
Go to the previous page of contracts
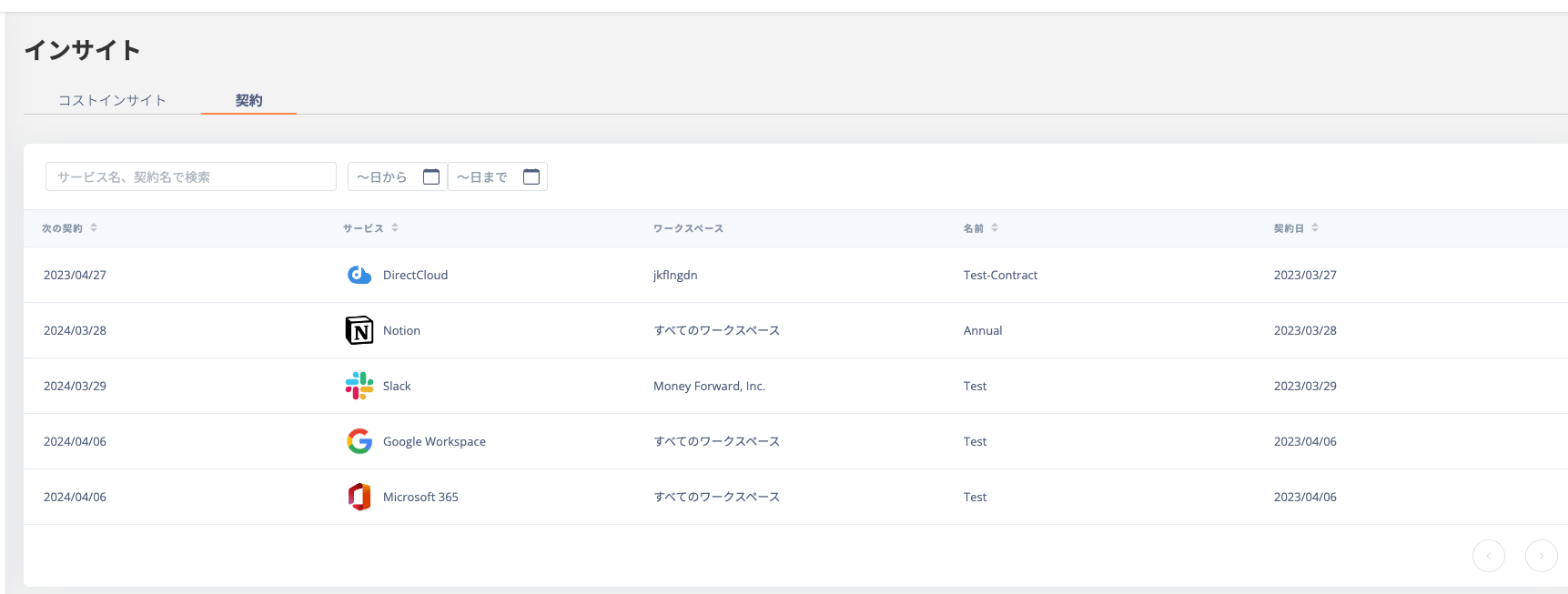tap(1489, 555)
